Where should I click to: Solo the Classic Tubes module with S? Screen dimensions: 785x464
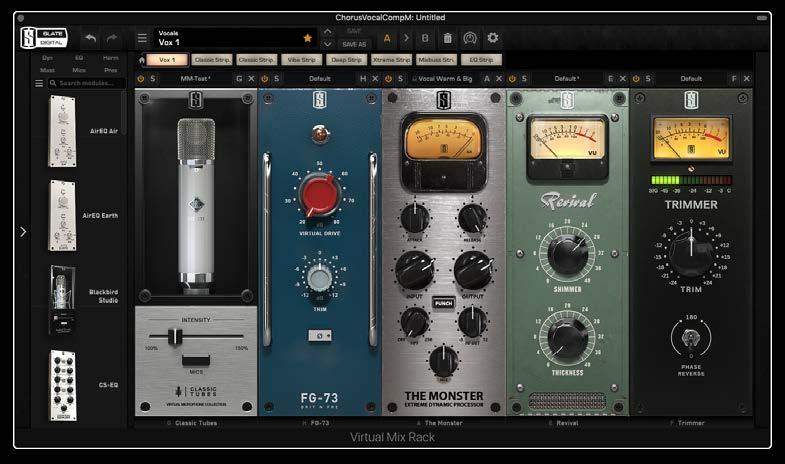click(x=153, y=79)
